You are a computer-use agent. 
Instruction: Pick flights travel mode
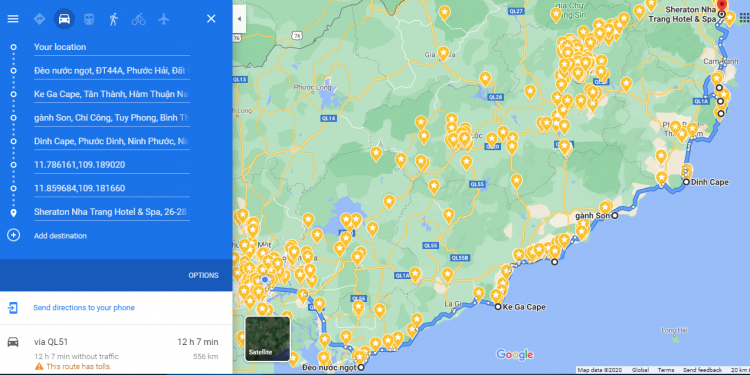point(164,19)
